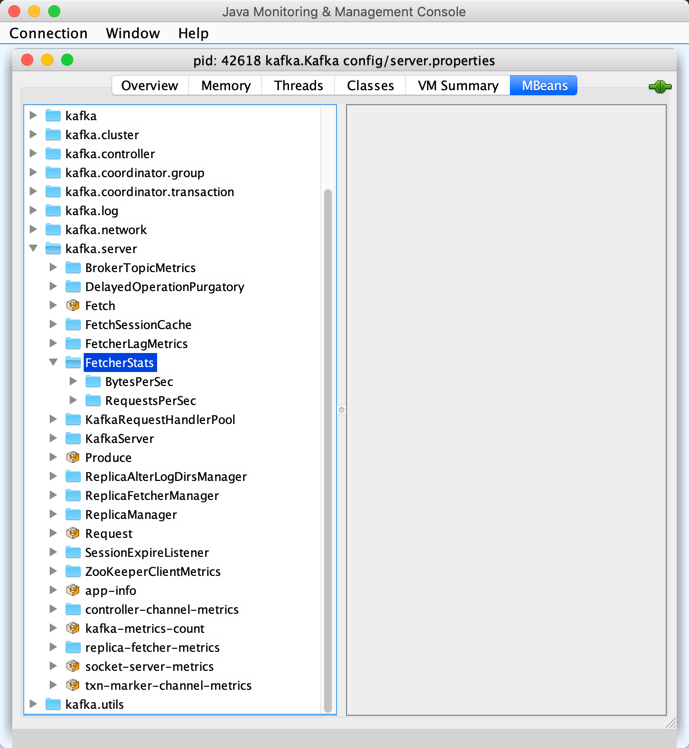The width and height of the screenshot is (689, 748).
Task: Click the txn-marker-channel-metrics bean icon
Action: point(73,686)
